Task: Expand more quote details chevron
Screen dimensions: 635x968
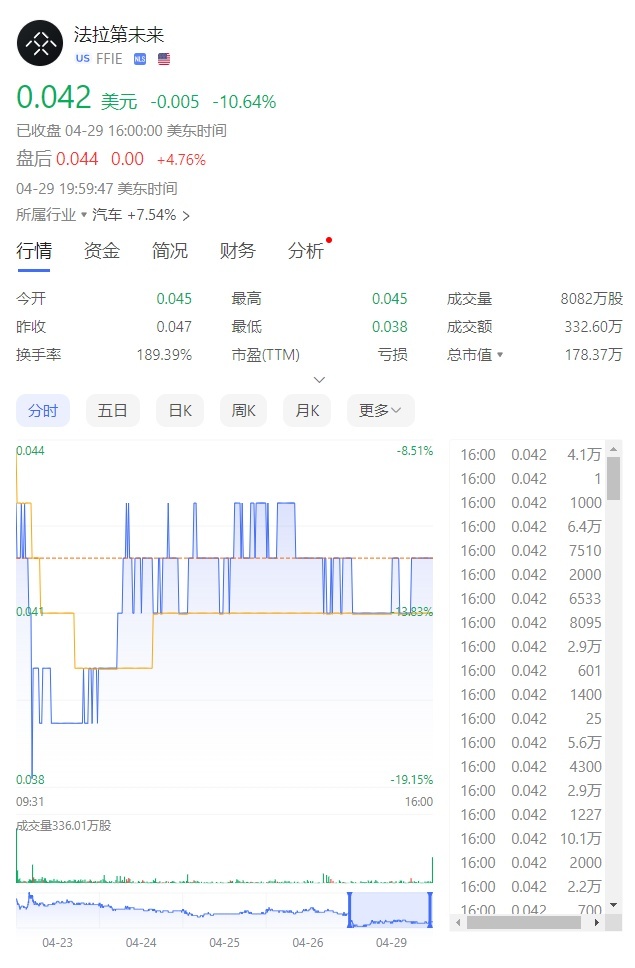Action: 319,380
